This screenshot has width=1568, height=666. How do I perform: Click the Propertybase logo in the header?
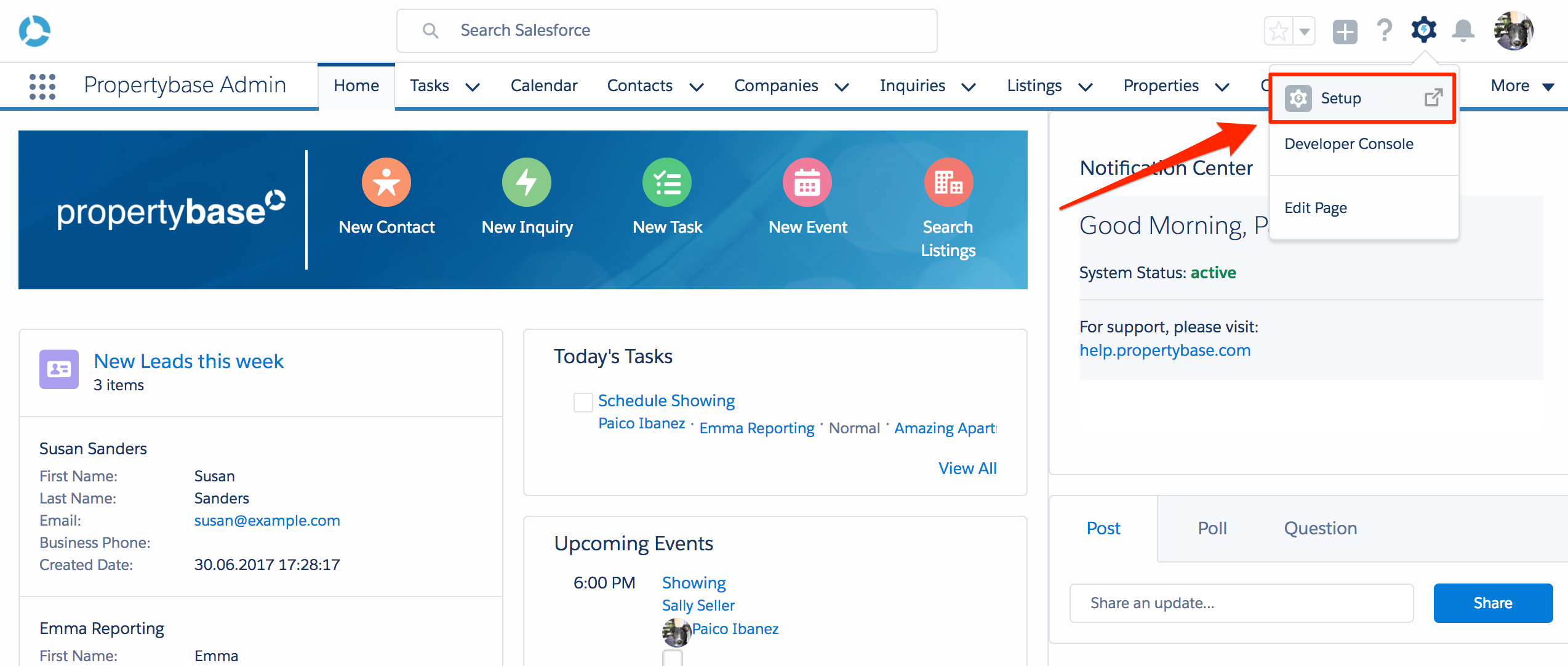click(34, 31)
